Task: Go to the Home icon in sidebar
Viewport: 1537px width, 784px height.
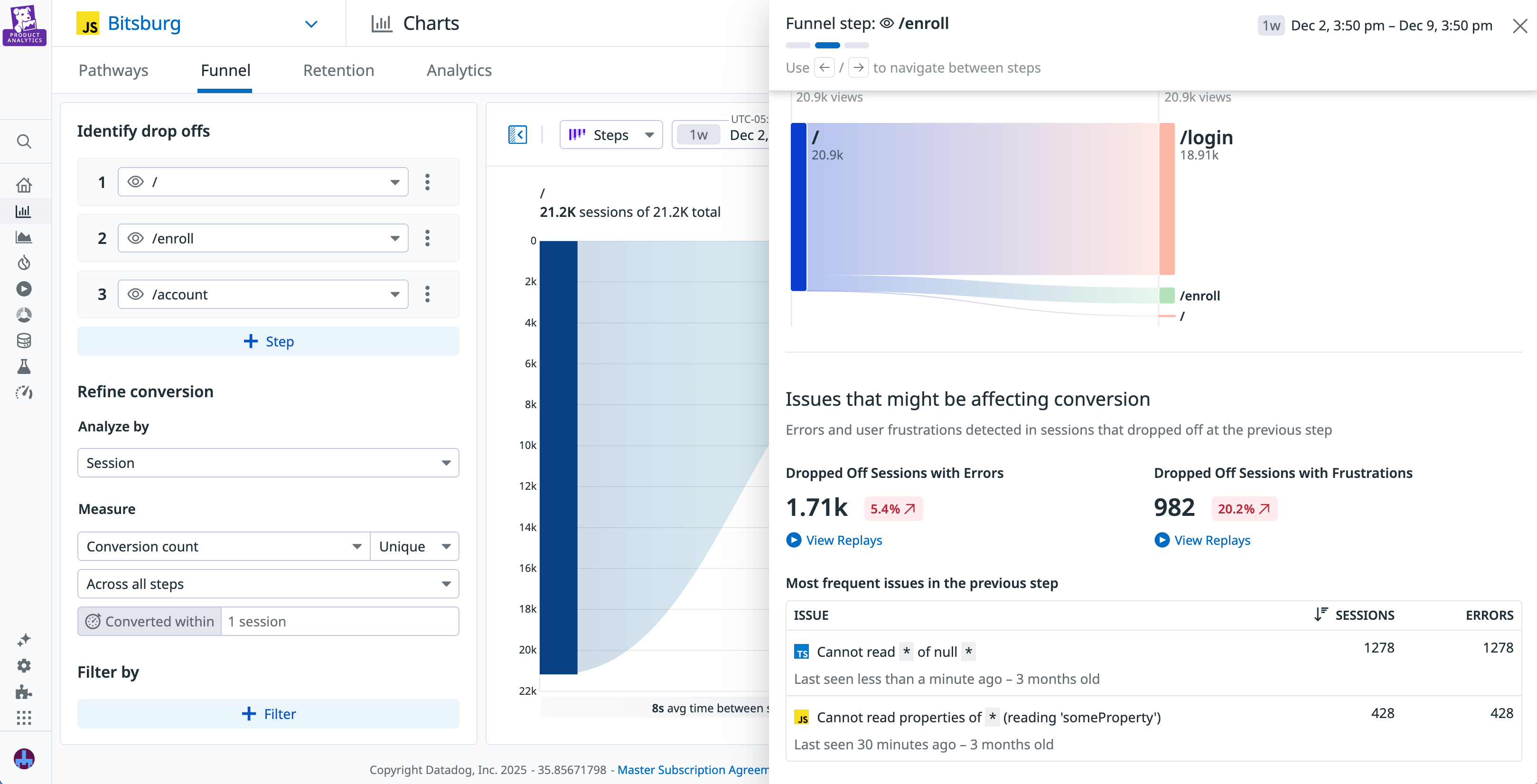Action: (x=24, y=184)
